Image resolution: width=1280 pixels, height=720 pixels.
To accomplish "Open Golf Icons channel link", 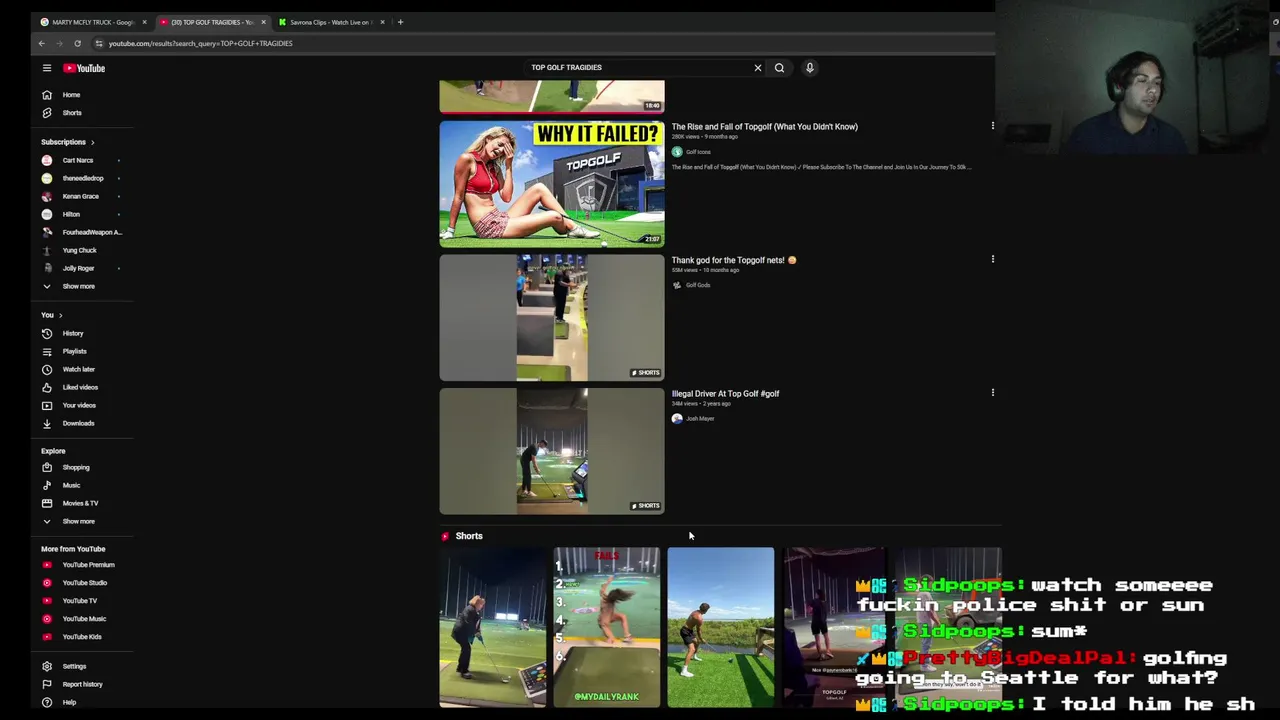I will pos(697,152).
